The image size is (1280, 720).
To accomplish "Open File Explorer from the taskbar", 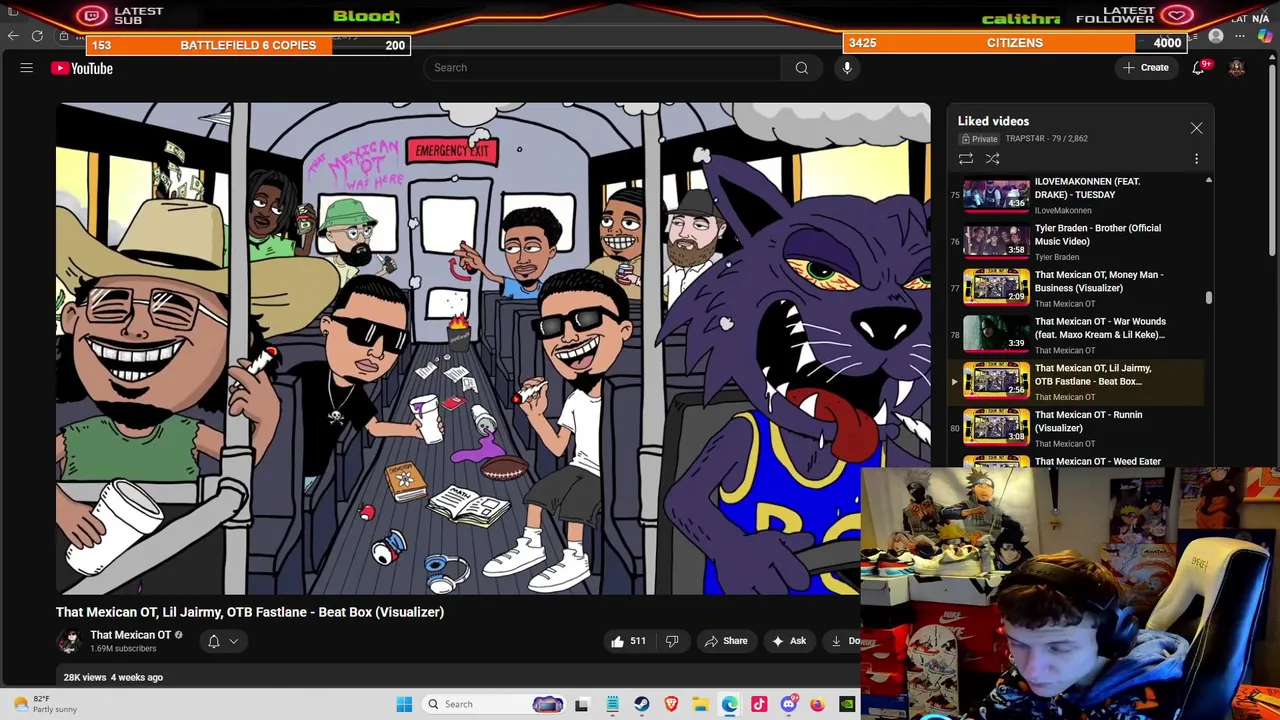I will [x=700, y=704].
